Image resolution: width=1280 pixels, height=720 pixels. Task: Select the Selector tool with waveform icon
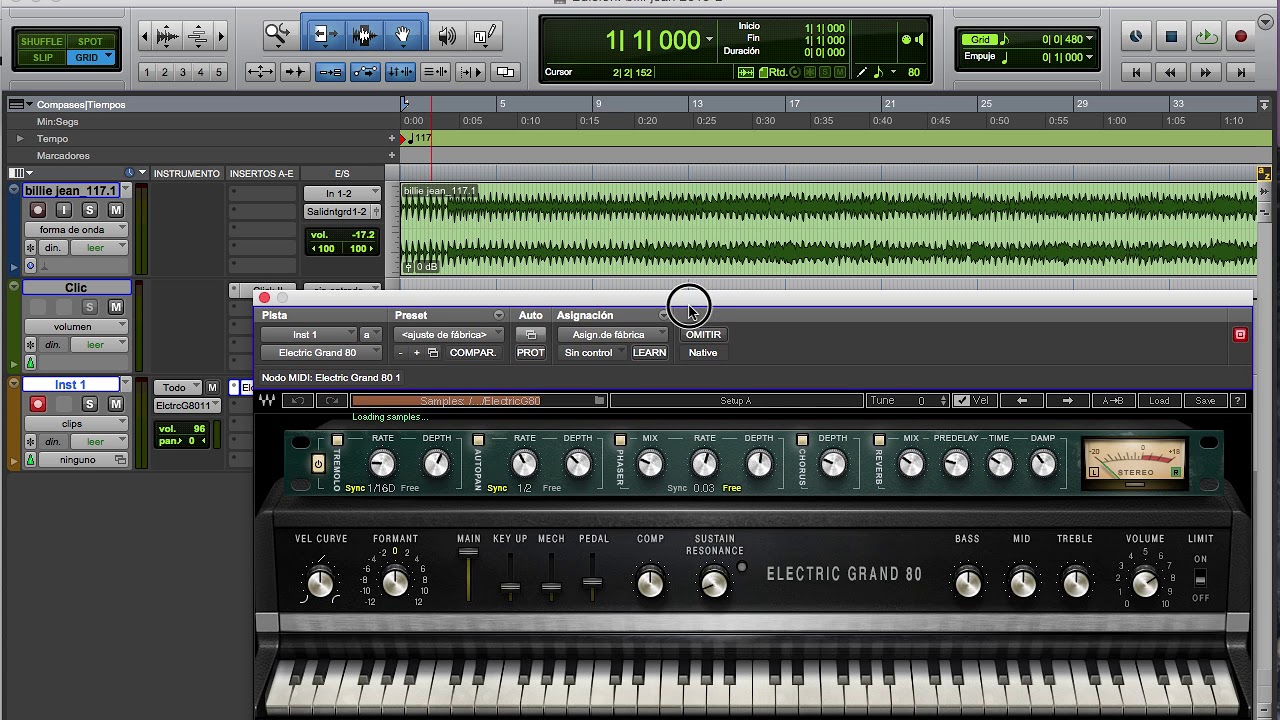(364, 37)
